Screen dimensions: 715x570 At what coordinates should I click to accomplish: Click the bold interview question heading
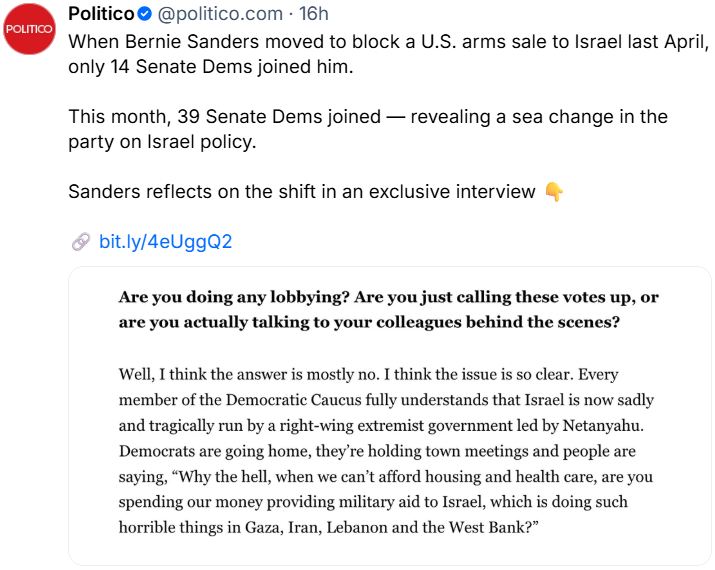(x=388, y=310)
